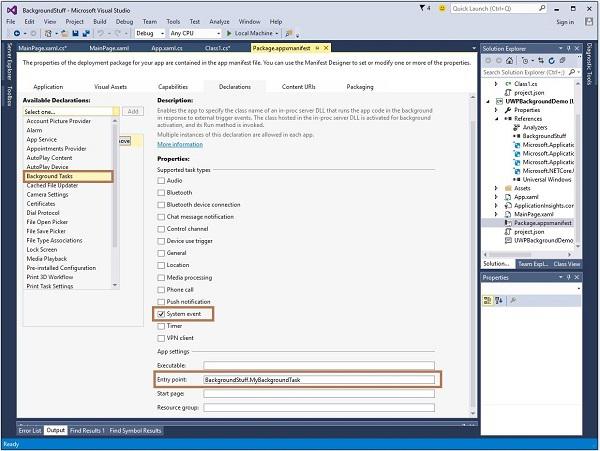Click Sign in at top right
The width and height of the screenshot is (600, 451).
[565, 21]
